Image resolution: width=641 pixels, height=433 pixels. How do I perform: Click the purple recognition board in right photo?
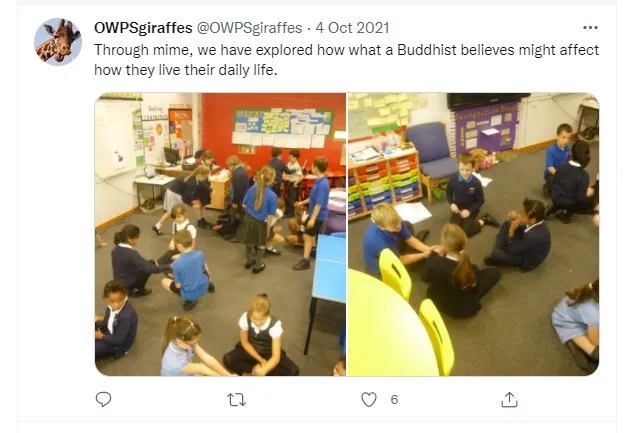(x=486, y=128)
